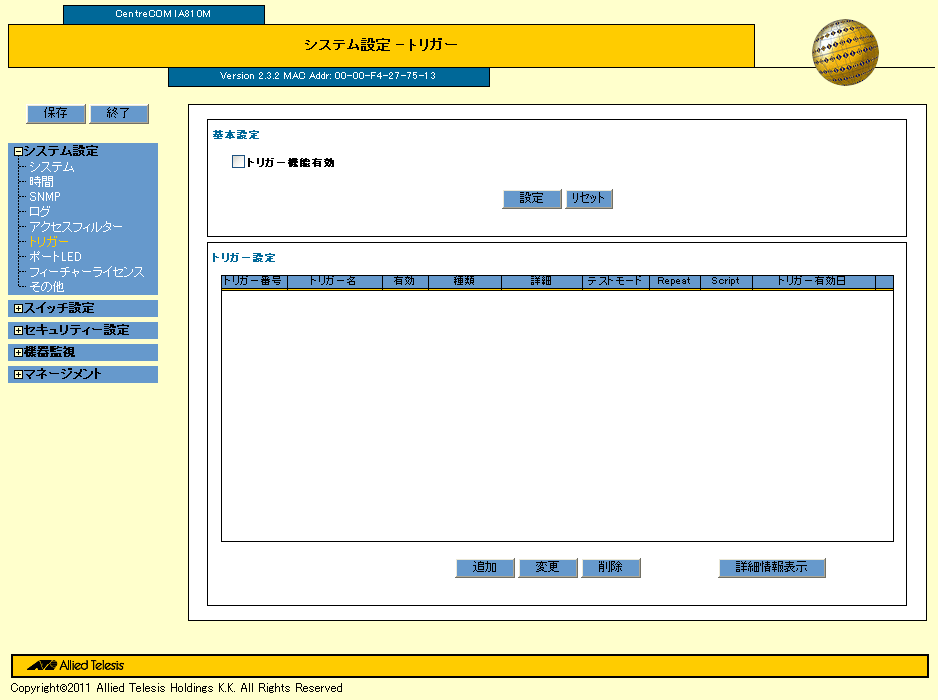Open フィーチャーライセンス page
This screenshot has height=700, width=938.
click(x=86, y=272)
